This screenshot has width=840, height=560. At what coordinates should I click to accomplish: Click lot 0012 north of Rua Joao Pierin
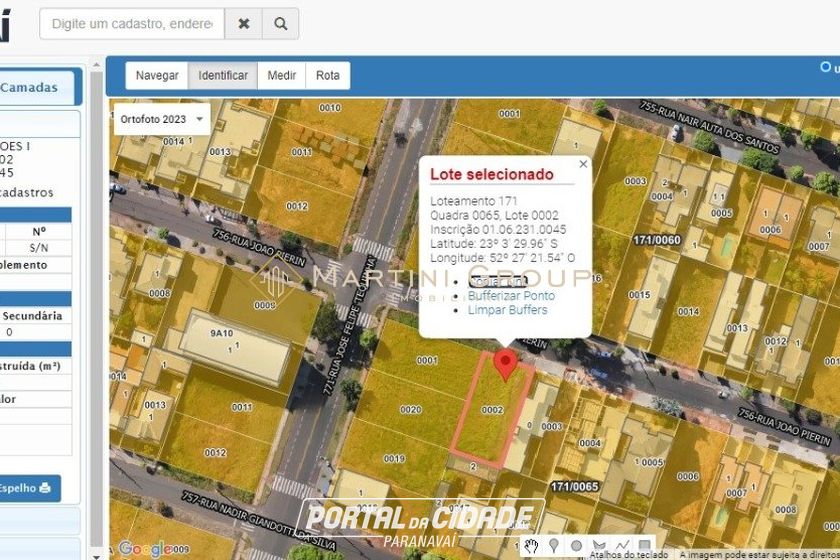297,206
